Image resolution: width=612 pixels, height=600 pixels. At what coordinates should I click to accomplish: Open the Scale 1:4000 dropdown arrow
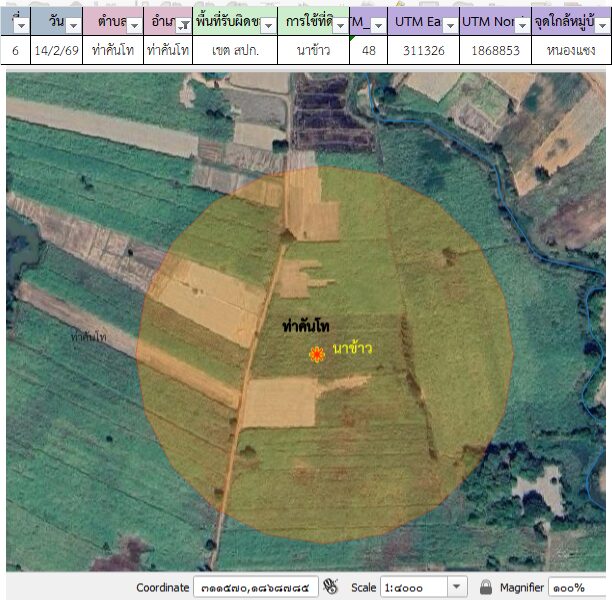coord(457,587)
